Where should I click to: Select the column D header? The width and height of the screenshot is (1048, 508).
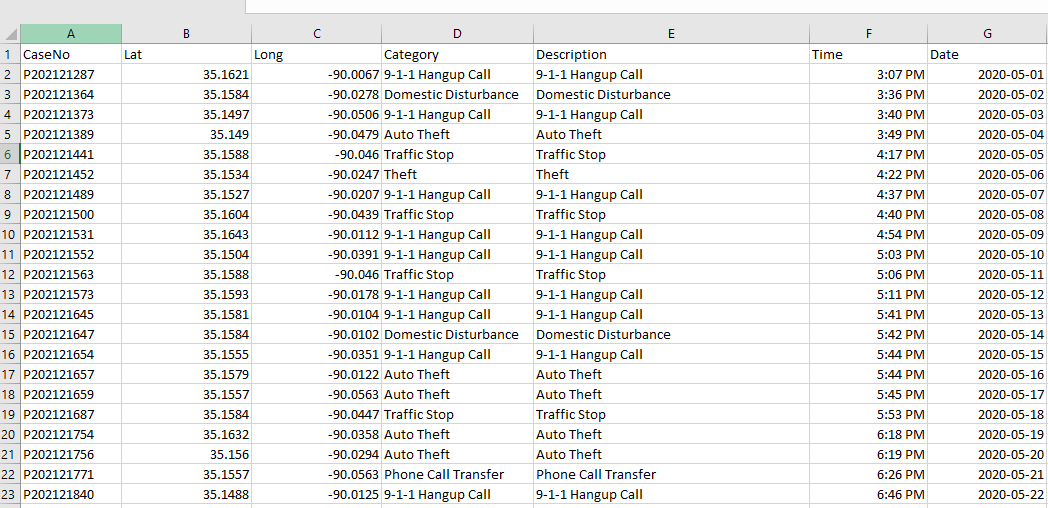[x=457, y=34]
